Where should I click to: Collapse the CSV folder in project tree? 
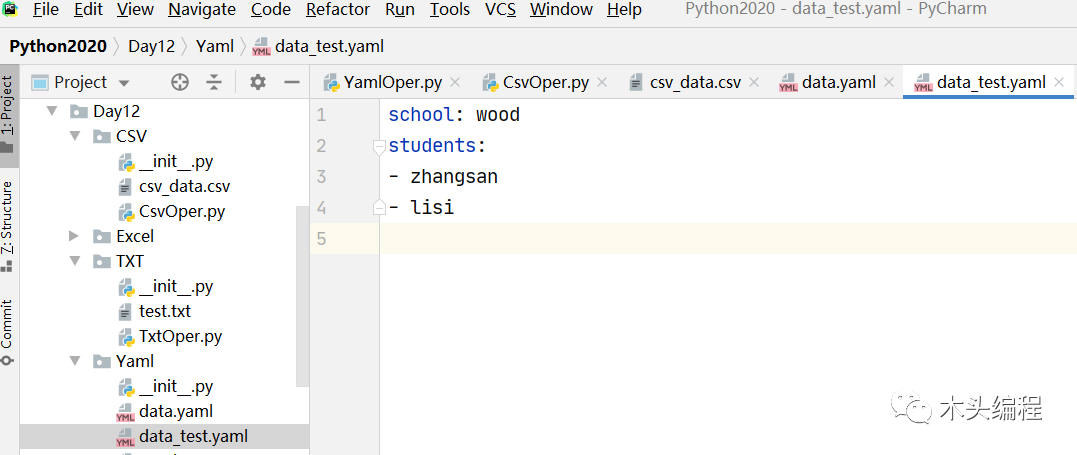(75, 136)
